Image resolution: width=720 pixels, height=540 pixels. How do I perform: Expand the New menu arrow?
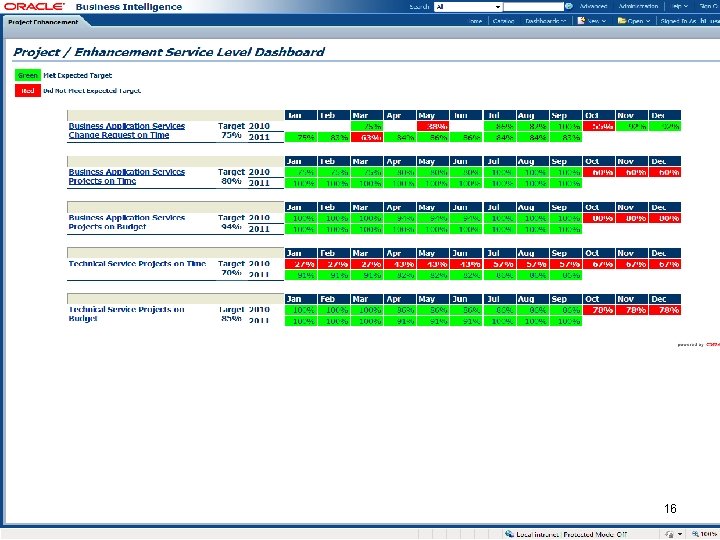pyautogui.click(x=603, y=21)
